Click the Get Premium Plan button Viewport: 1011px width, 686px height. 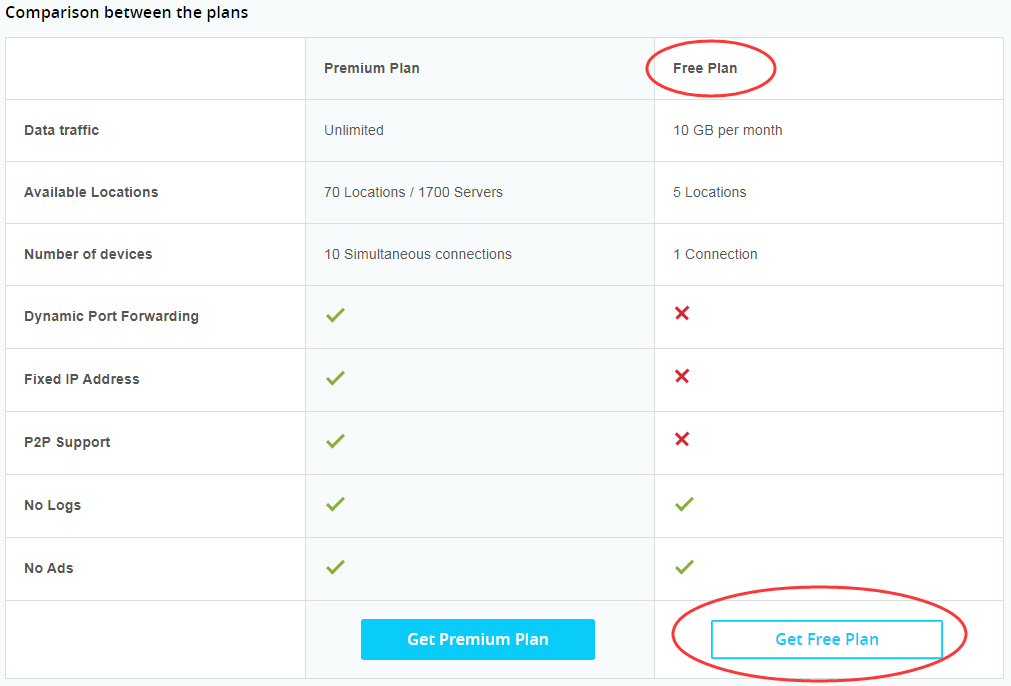click(x=478, y=639)
